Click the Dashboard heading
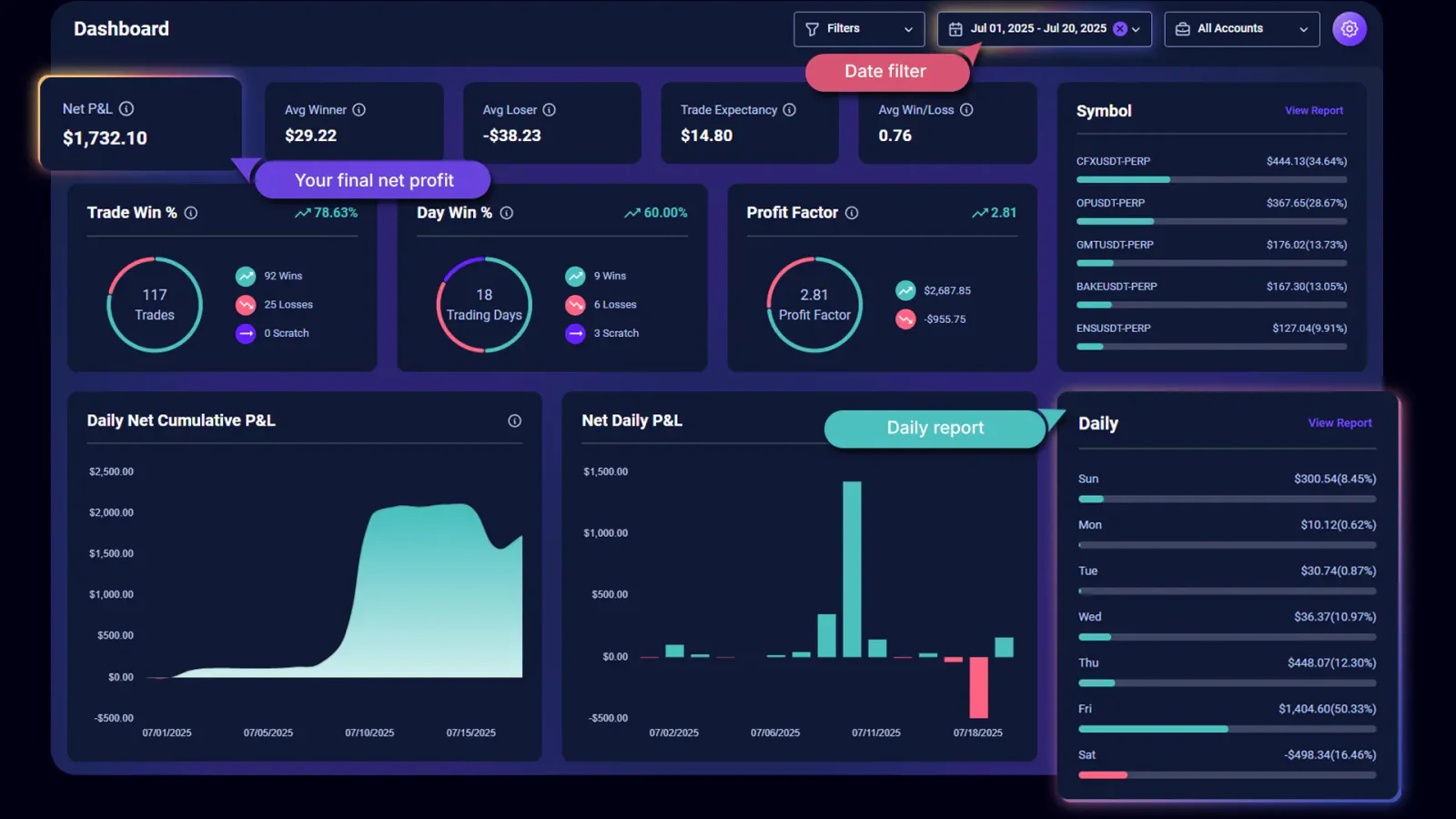This screenshot has width=1456, height=819. (121, 28)
